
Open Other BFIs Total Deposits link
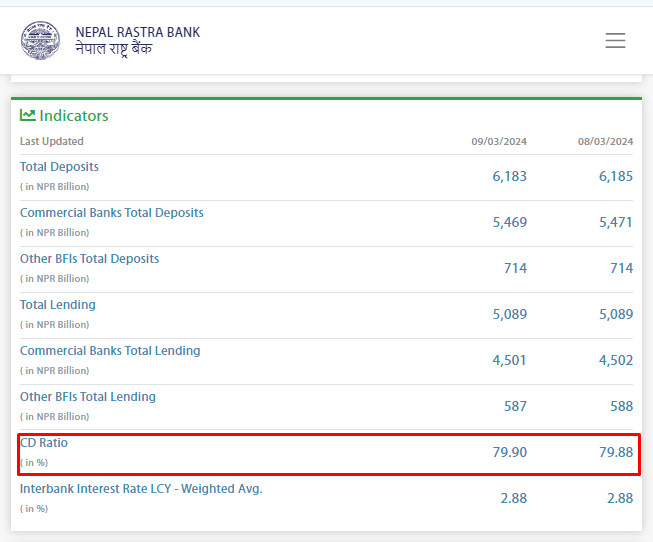tap(89, 259)
